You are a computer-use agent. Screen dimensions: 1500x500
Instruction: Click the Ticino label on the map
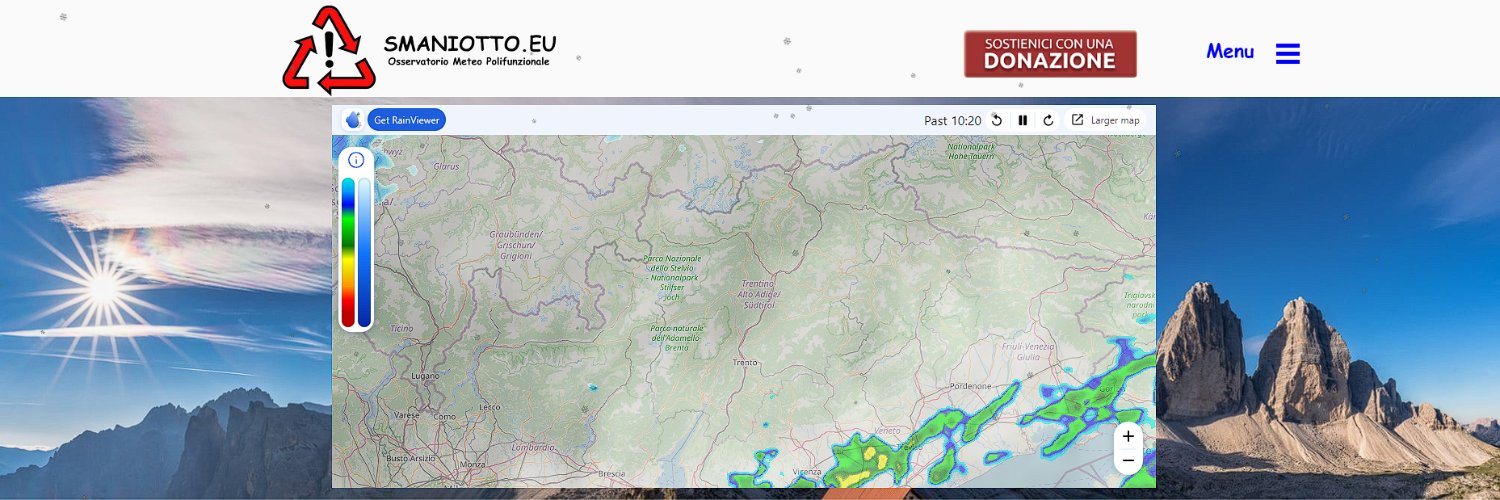tap(401, 328)
